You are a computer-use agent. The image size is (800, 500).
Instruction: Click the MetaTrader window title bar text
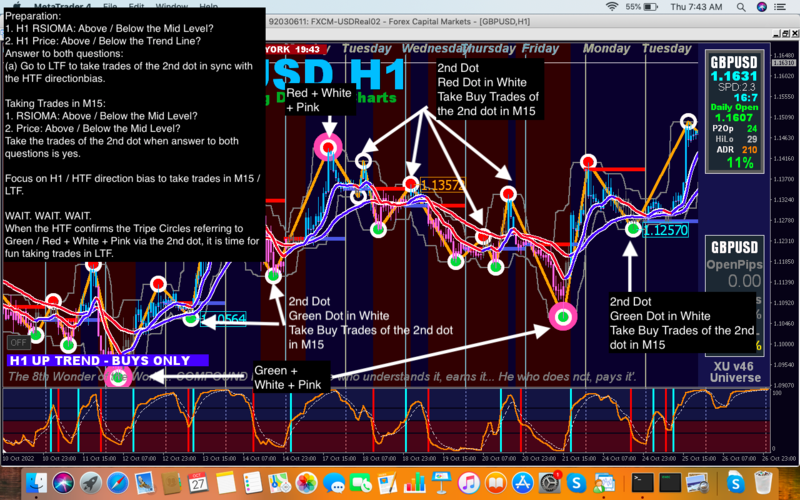coord(399,21)
